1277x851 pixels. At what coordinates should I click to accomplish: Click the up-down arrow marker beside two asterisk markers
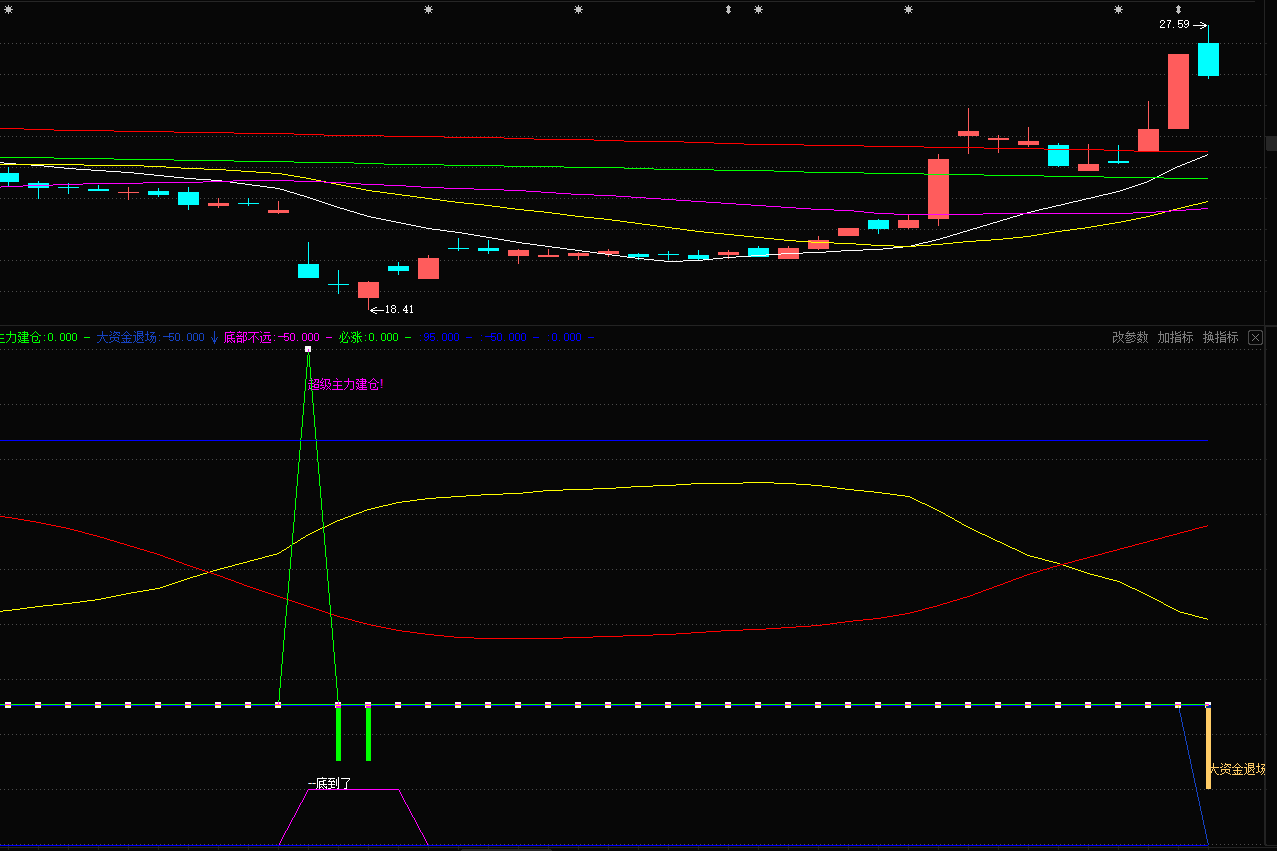[x=728, y=10]
